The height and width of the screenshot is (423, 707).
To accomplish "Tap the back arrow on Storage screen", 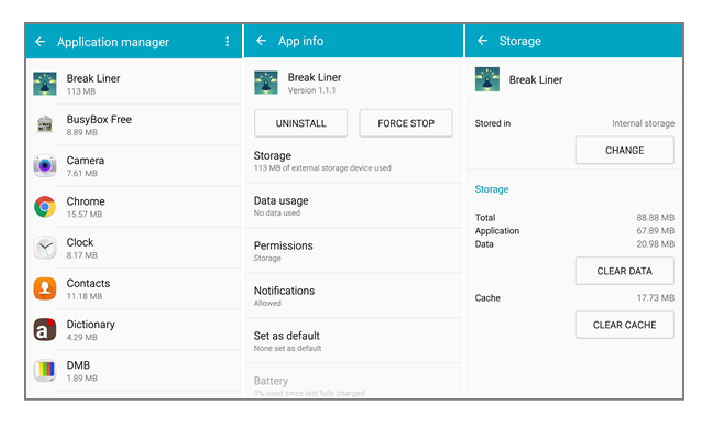I will pos(482,41).
